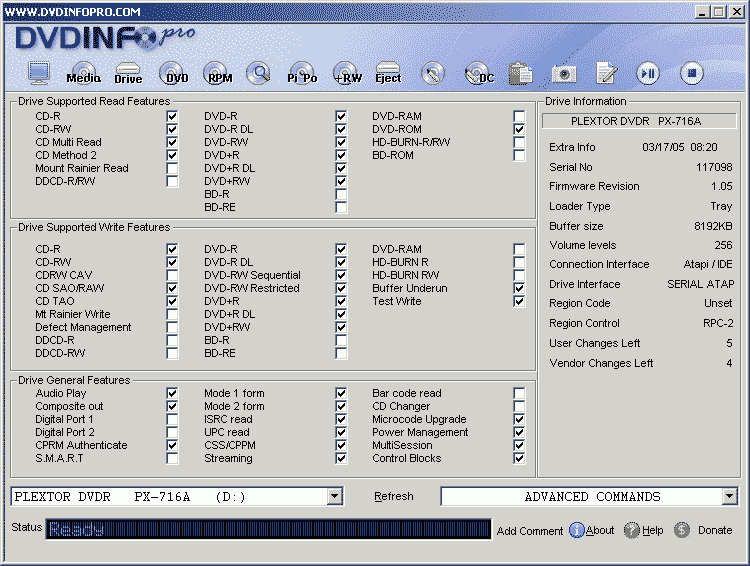This screenshot has width=750, height=566.
Task: Toggle the CD-R read feature checkbox
Action: click(x=172, y=116)
